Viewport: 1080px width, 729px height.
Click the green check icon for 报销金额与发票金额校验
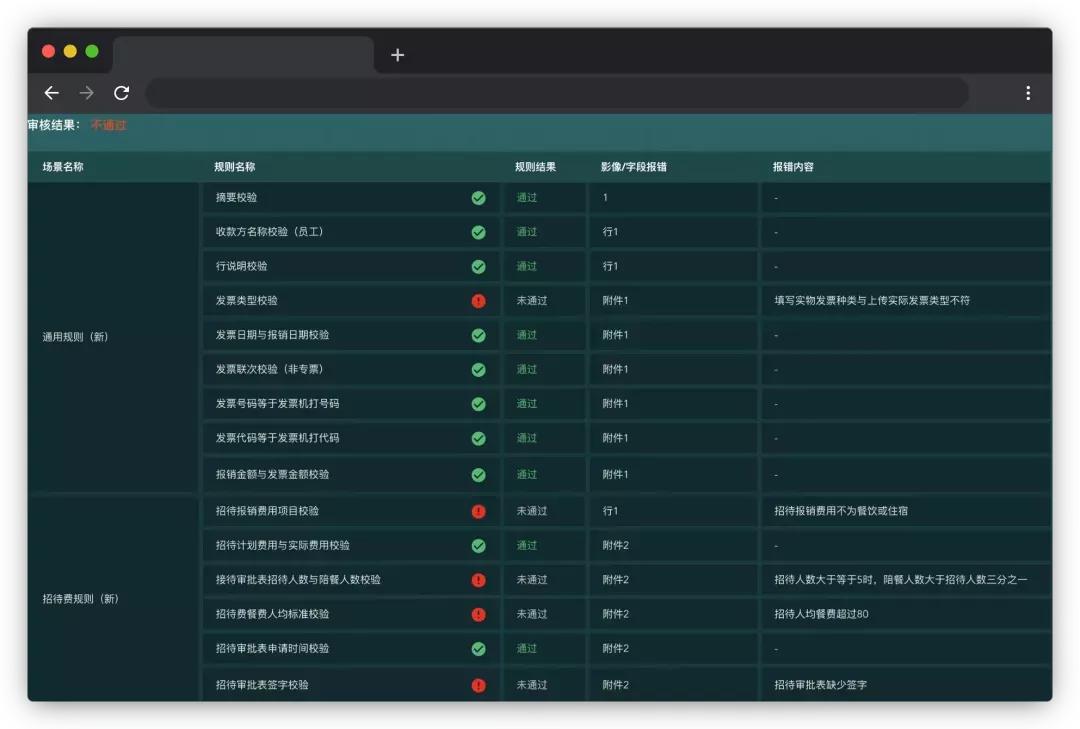tap(478, 475)
